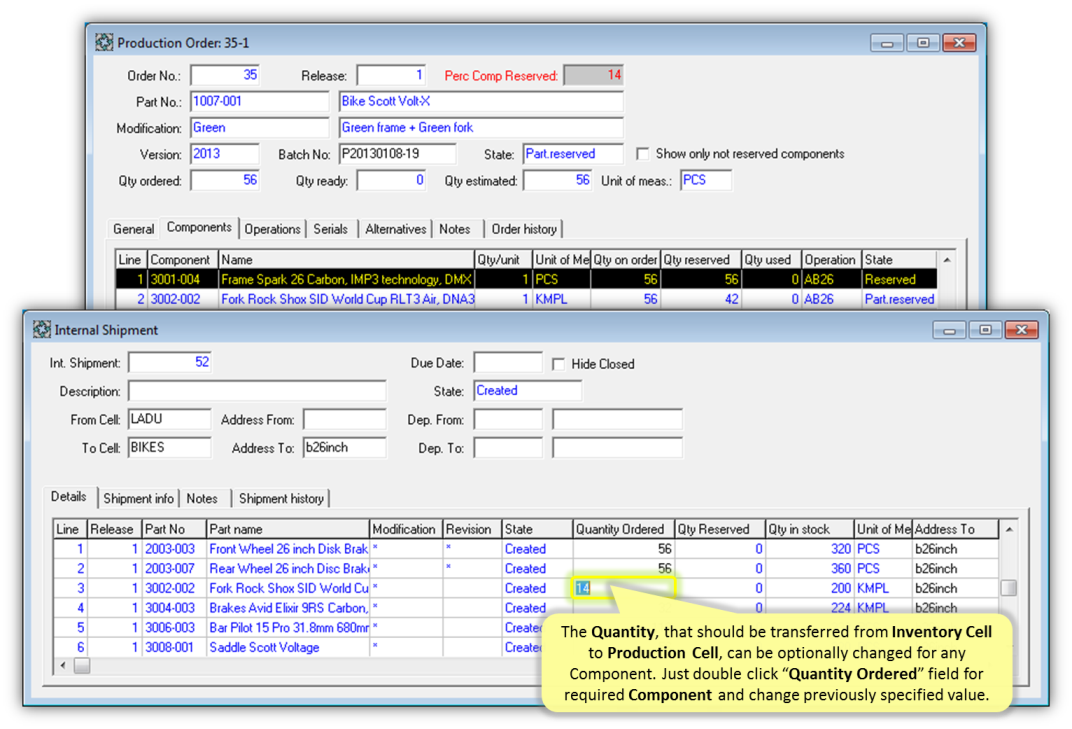Open the Order history tab
Viewport: 1072px width, 729px height.
pyautogui.click(x=524, y=229)
